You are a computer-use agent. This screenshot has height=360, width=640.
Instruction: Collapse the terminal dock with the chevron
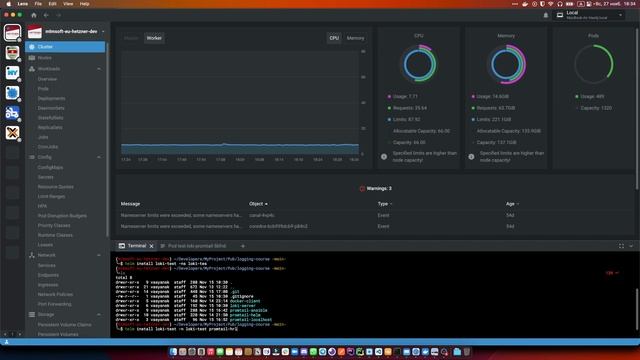coord(631,246)
